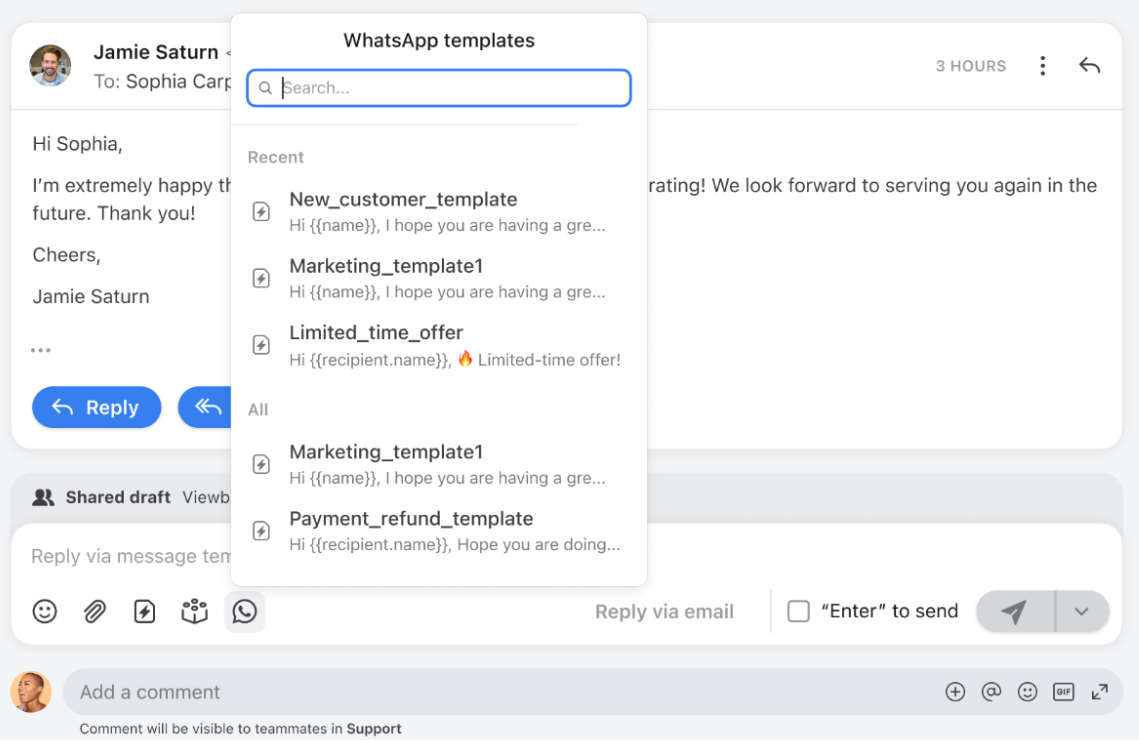Open the Reply via email channel selector

[x=664, y=612]
